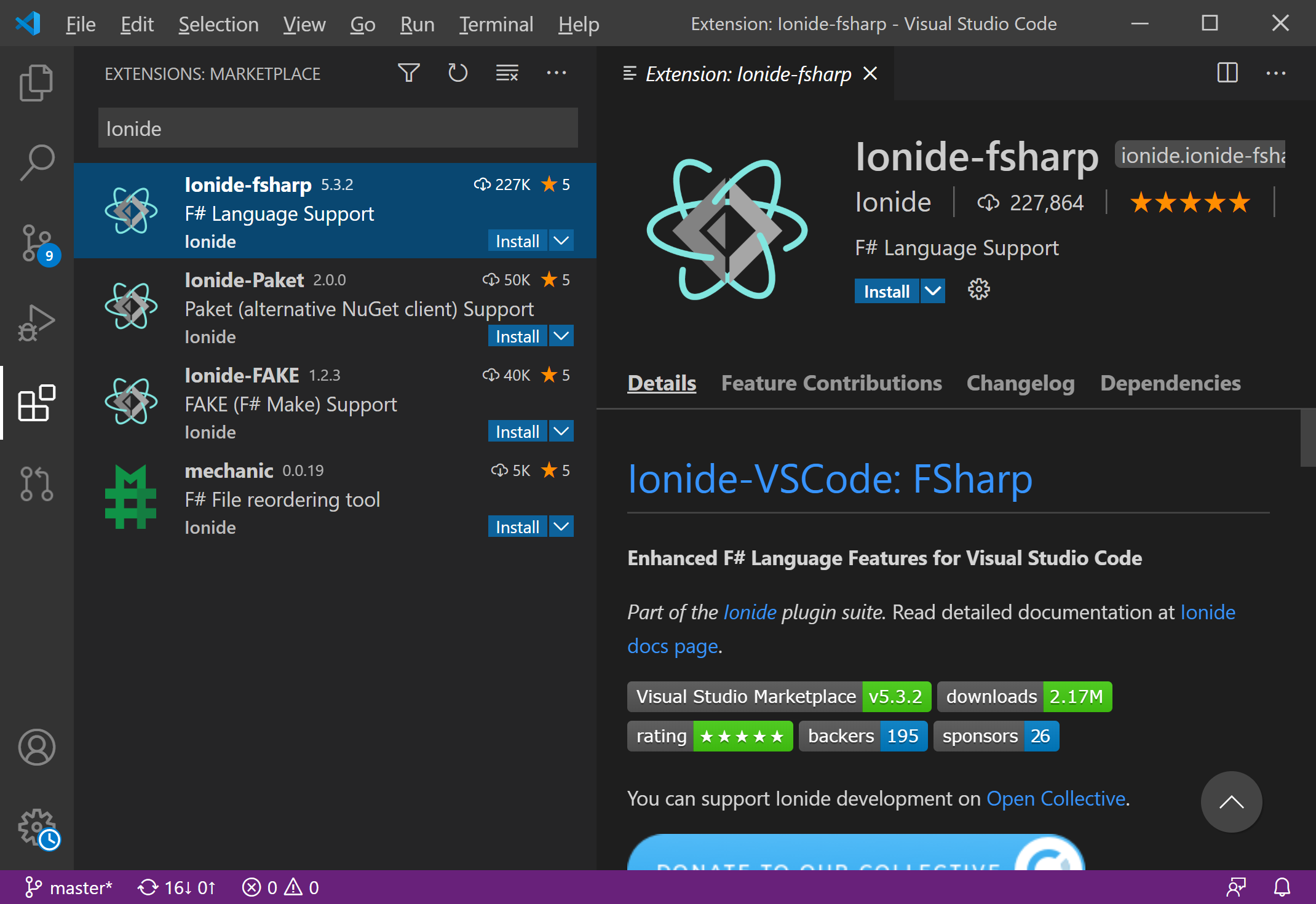
Task: Open install options arrow on extension page
Action: tap(933, 290)
